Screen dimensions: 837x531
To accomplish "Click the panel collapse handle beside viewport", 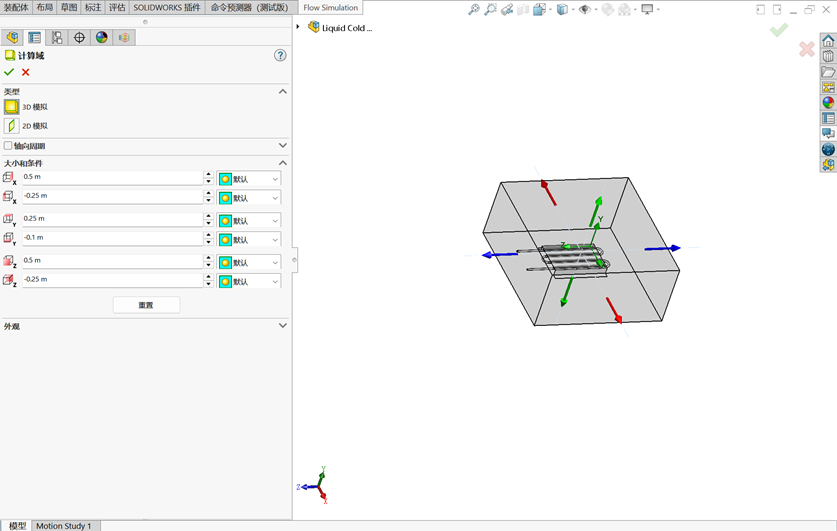I will pos(294,260).
